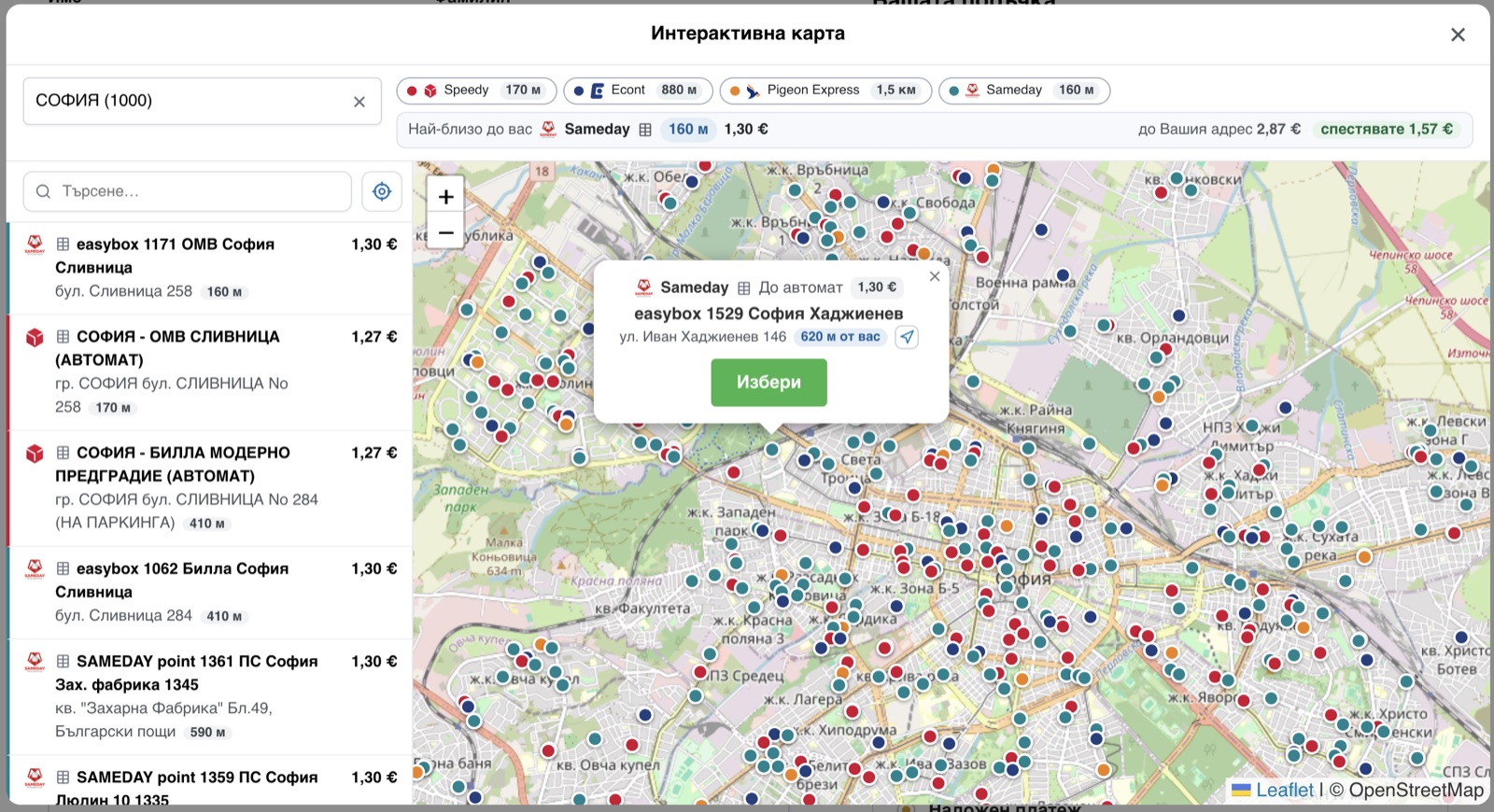Select SAMEDAY point 1359 ПС София

click(x=210, y=781)
